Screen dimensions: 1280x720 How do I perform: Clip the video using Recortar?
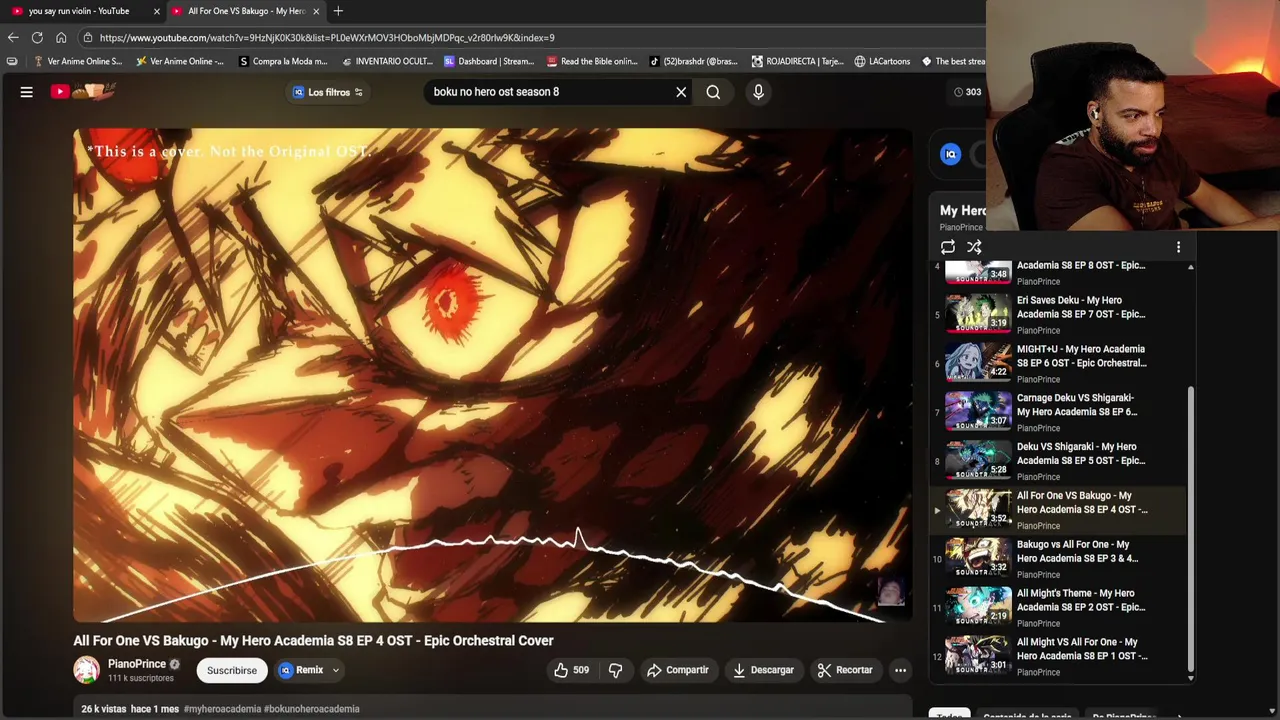[x=845, y=670]
